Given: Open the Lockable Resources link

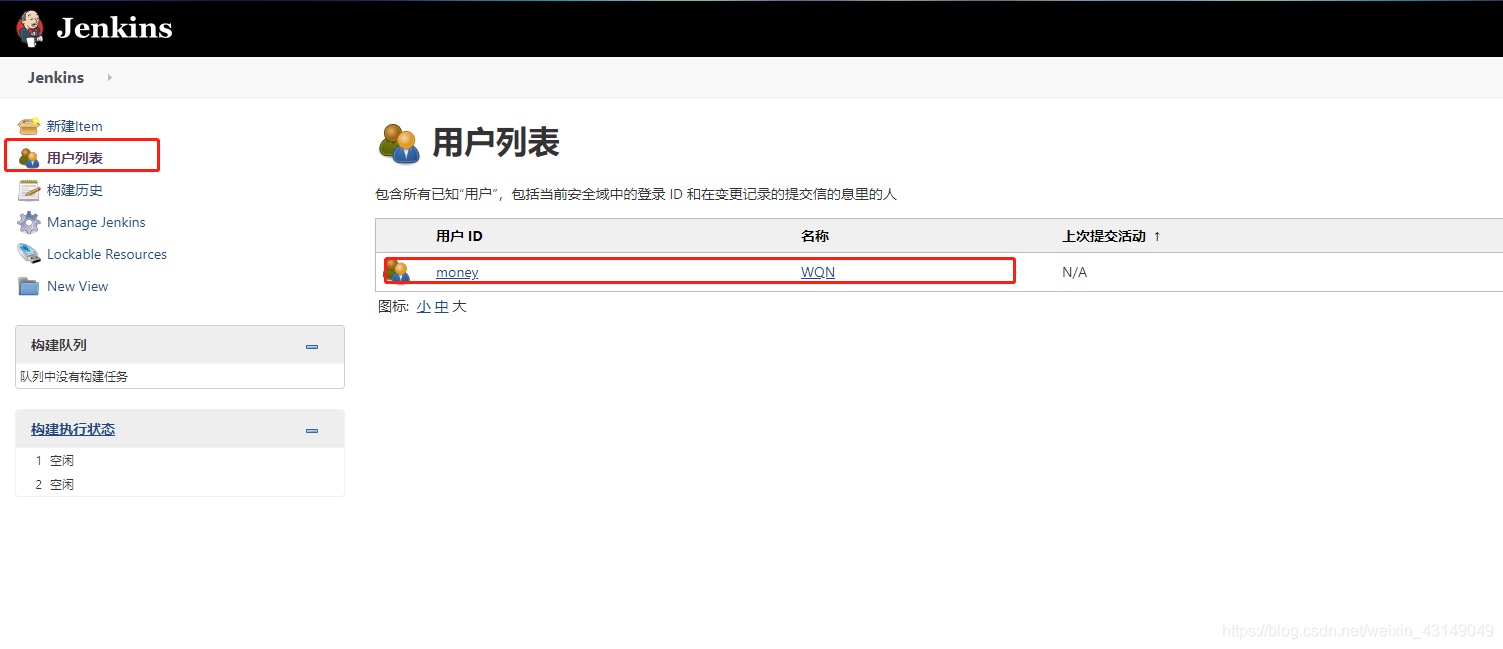Looking at the screenshot, I should tap(107, 254).
